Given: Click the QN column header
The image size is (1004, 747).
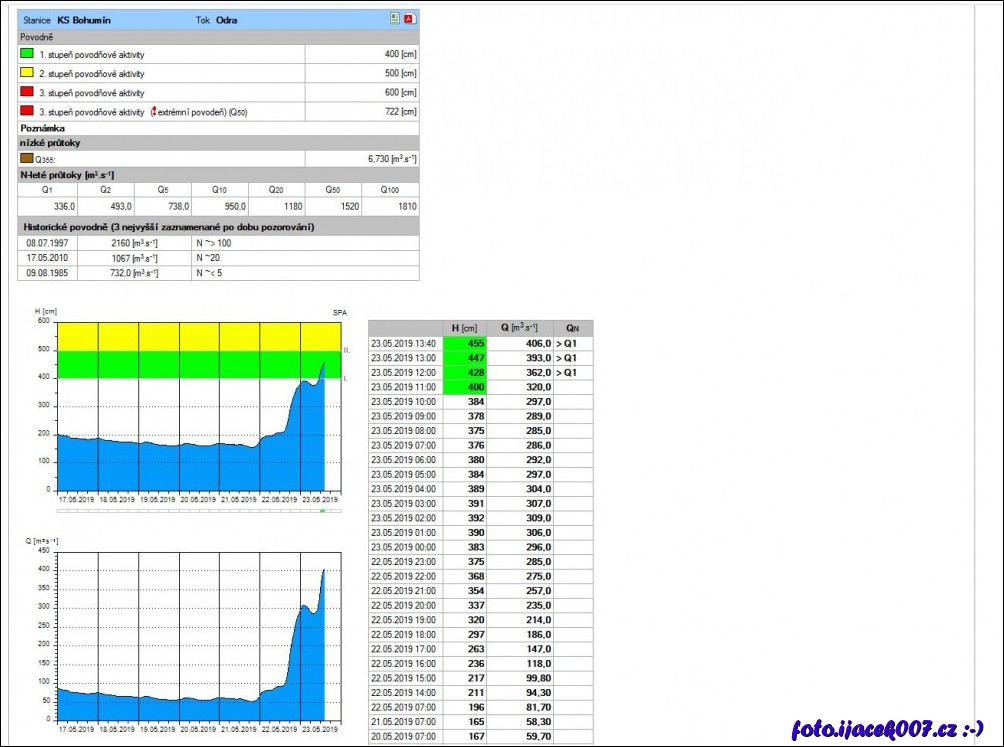Looking at the screenshot, I should pos(572,328).
